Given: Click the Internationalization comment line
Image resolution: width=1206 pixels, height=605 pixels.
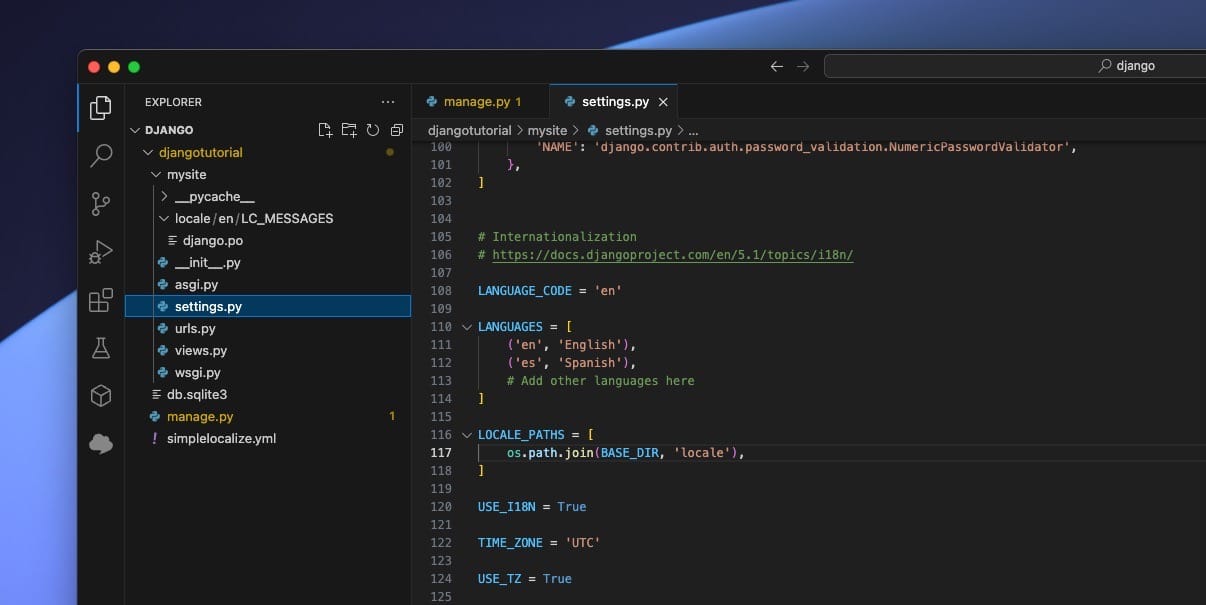Looking at the screenshot, I should [x=557, y=237].
